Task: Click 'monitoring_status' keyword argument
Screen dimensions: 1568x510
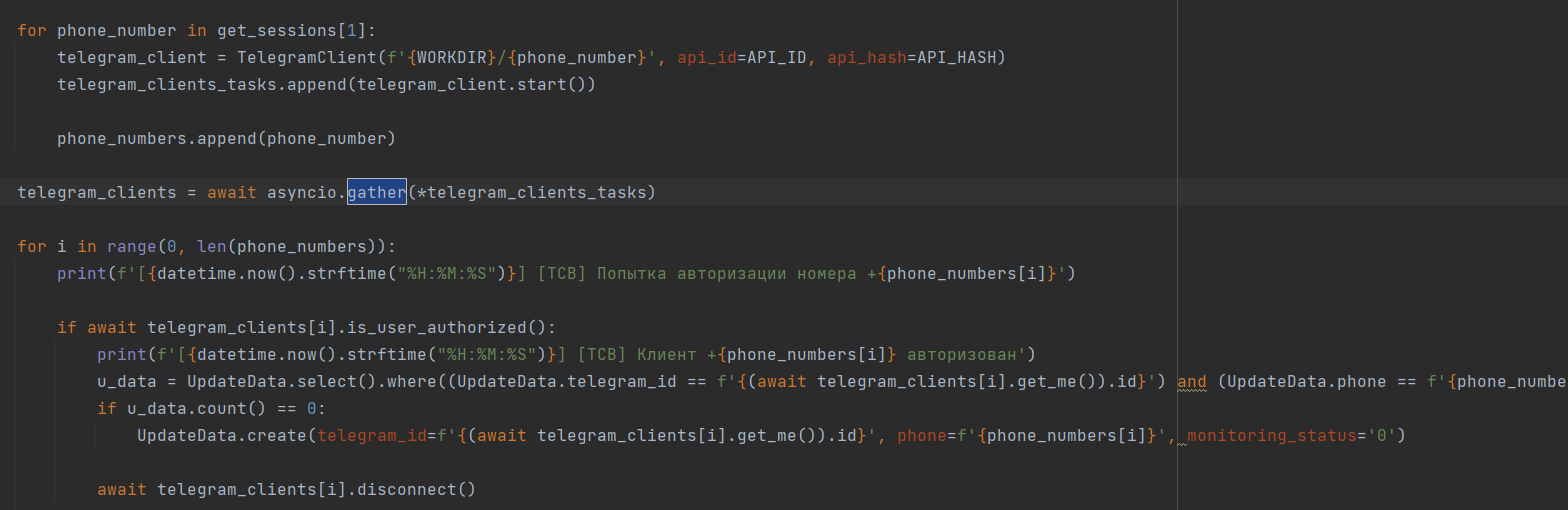Action: pyautogui.click(x=1272, y=435)
